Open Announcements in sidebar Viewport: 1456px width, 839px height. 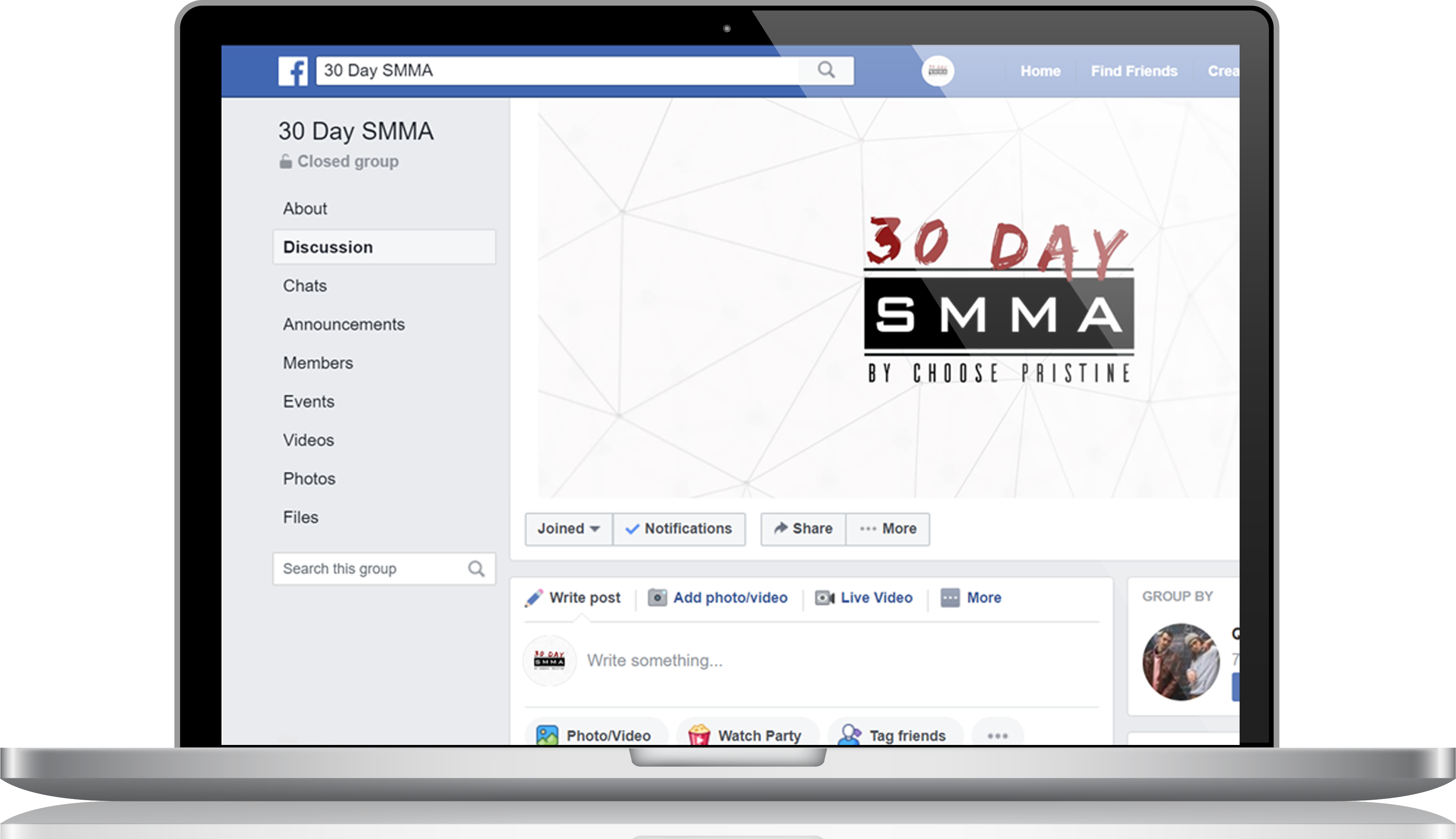pyautogui.click(x=343, y=324)
